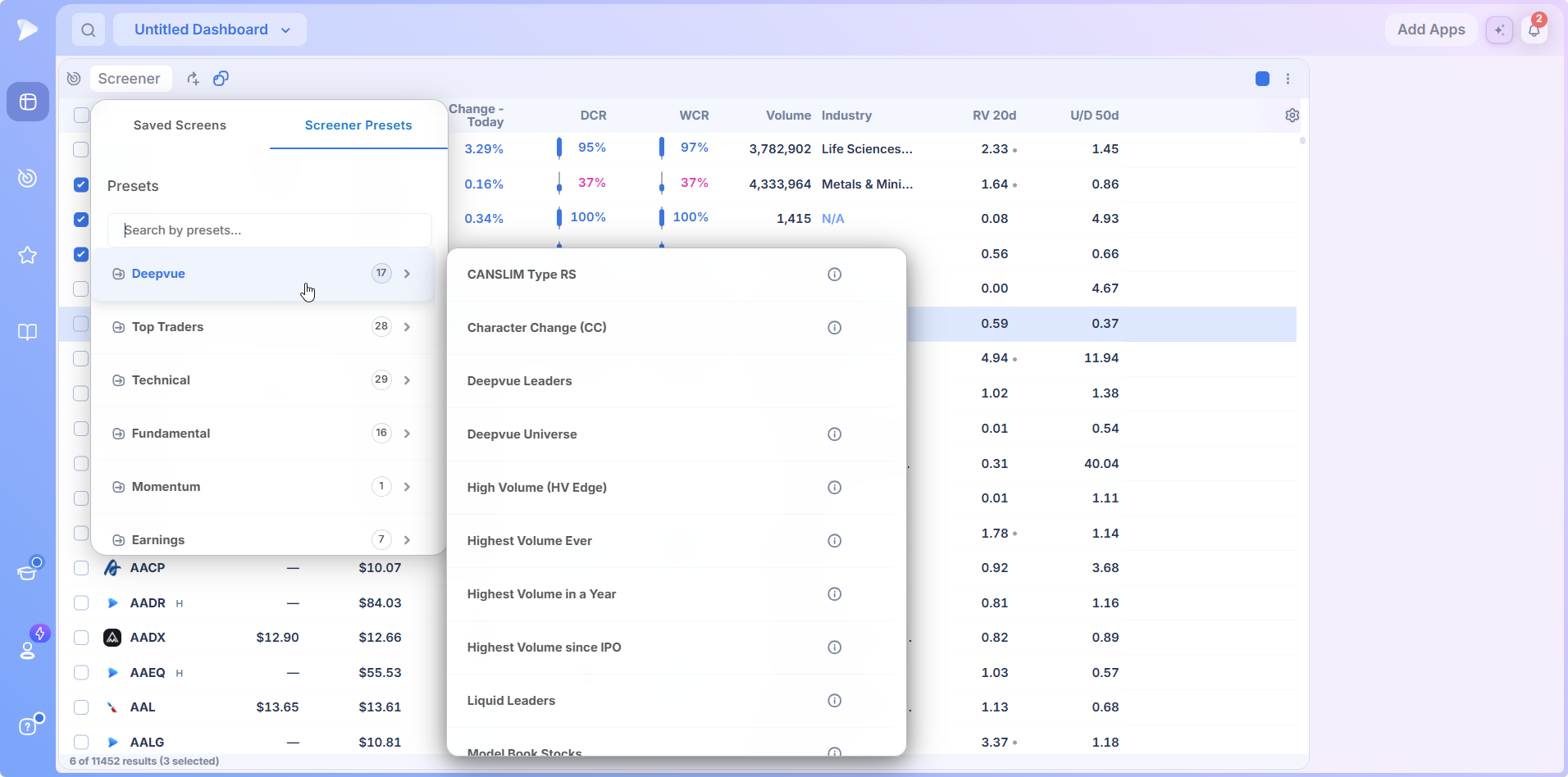
Task: Click the search magnifier button
Action: 89,30
